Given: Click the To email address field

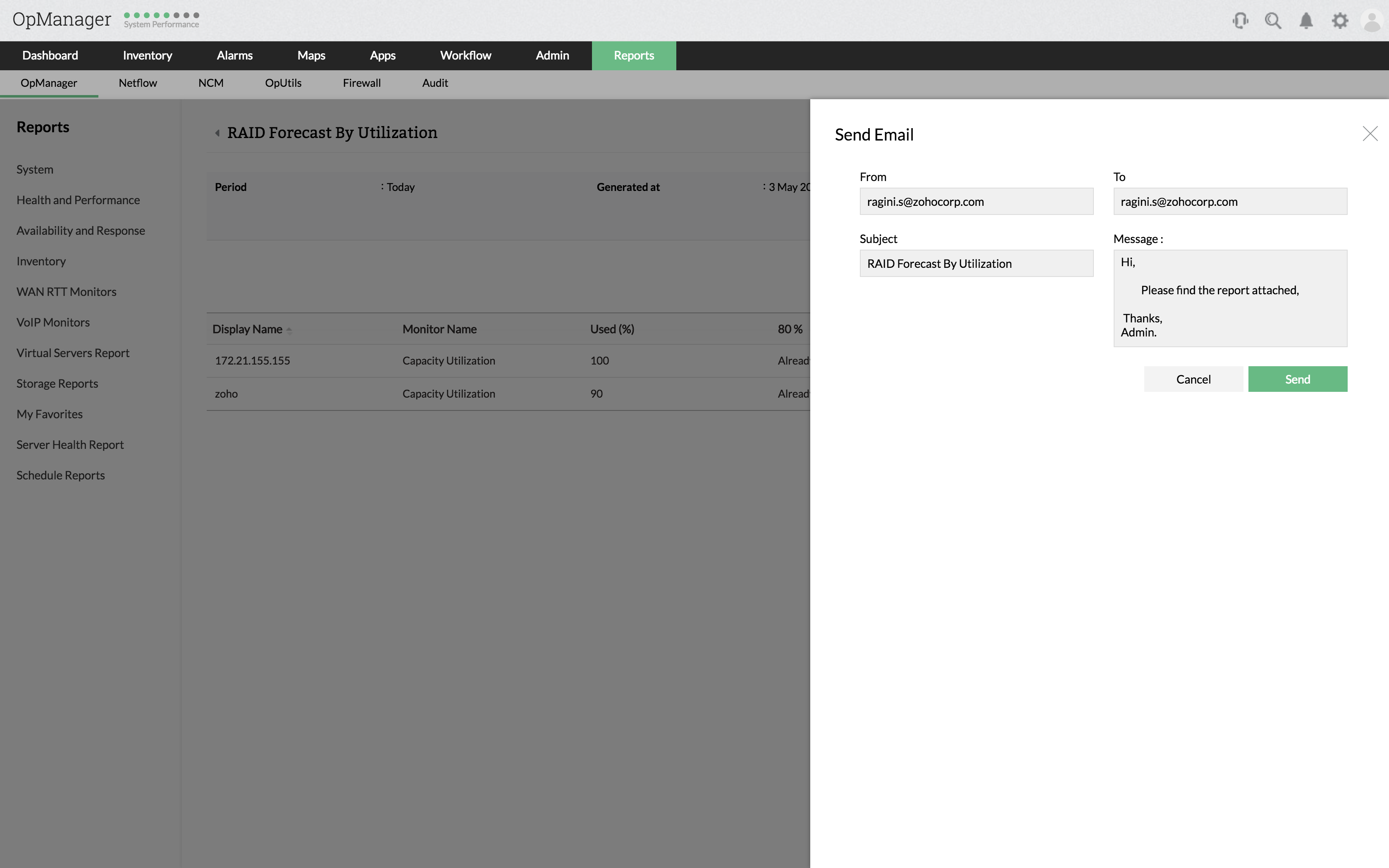Looking at the screenshot, I should pos(1229,202).
